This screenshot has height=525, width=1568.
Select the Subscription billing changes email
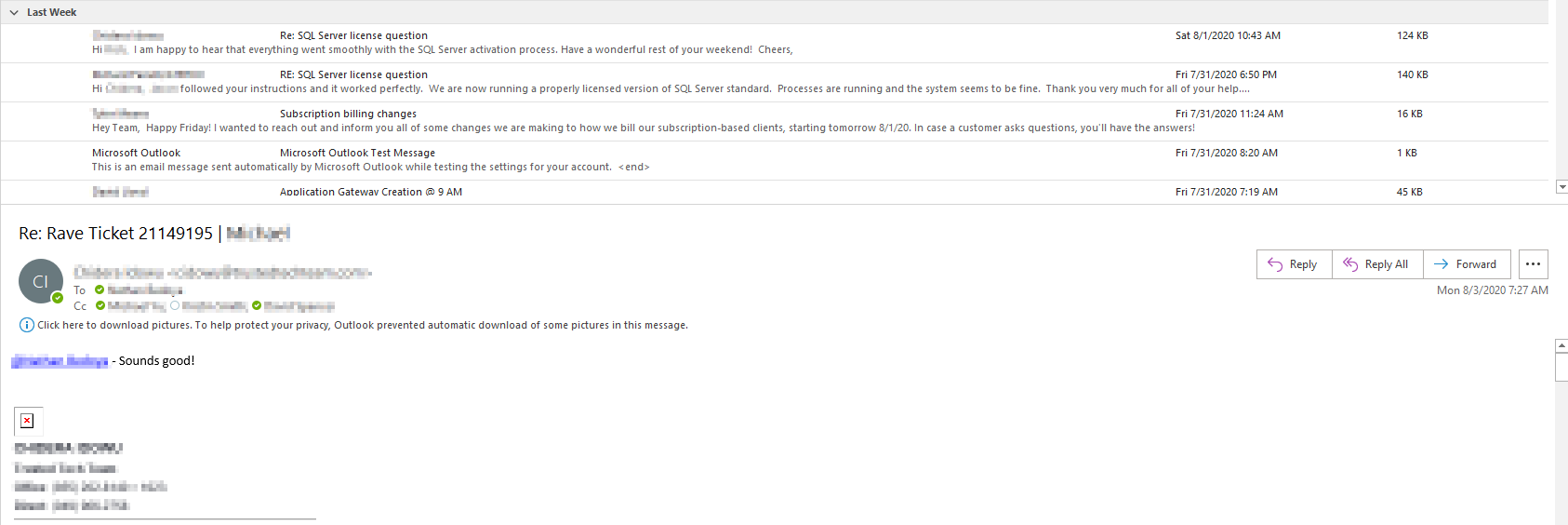click(x=348, y=114)
